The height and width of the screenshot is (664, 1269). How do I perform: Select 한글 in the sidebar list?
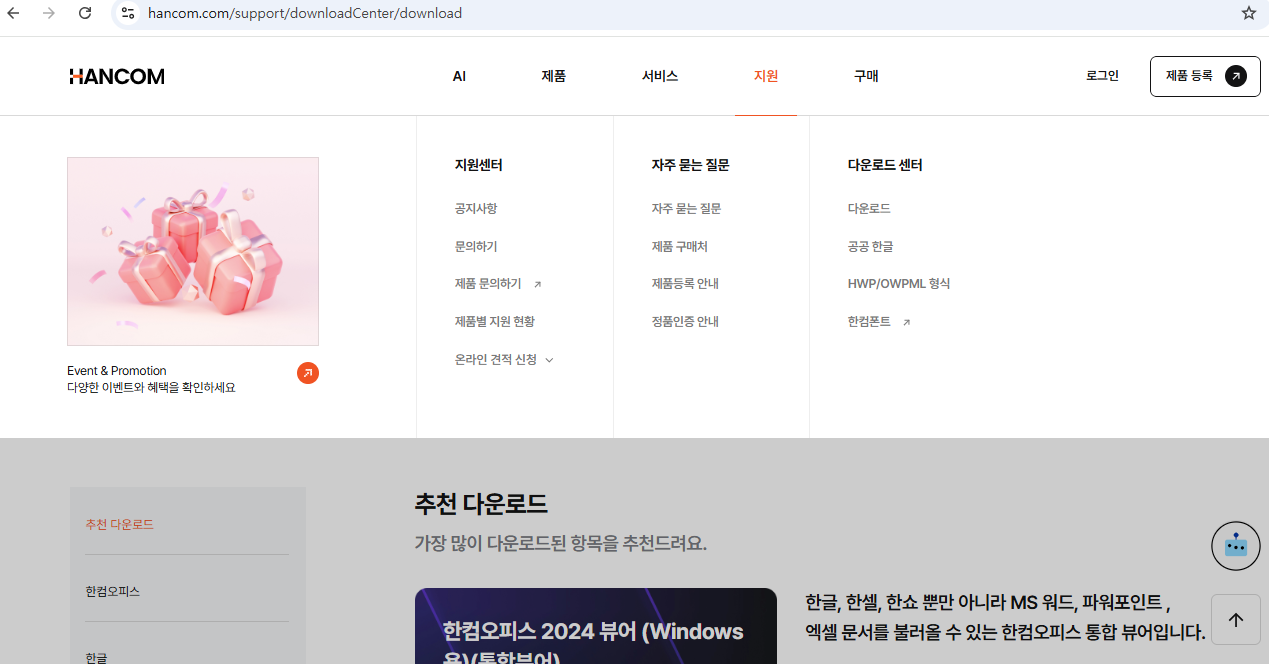(94, 657)
